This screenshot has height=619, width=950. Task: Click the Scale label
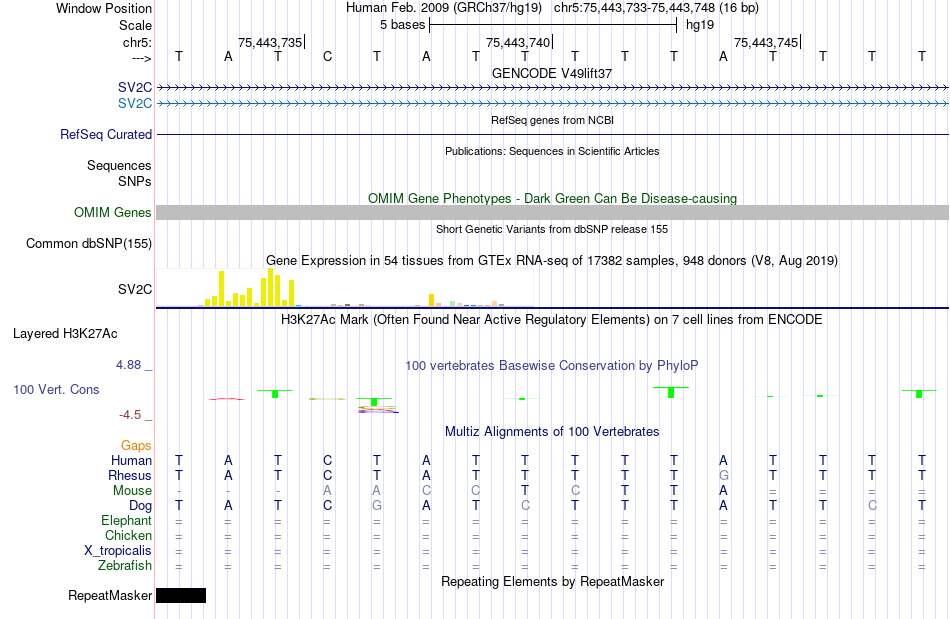[x=135, y=25]
